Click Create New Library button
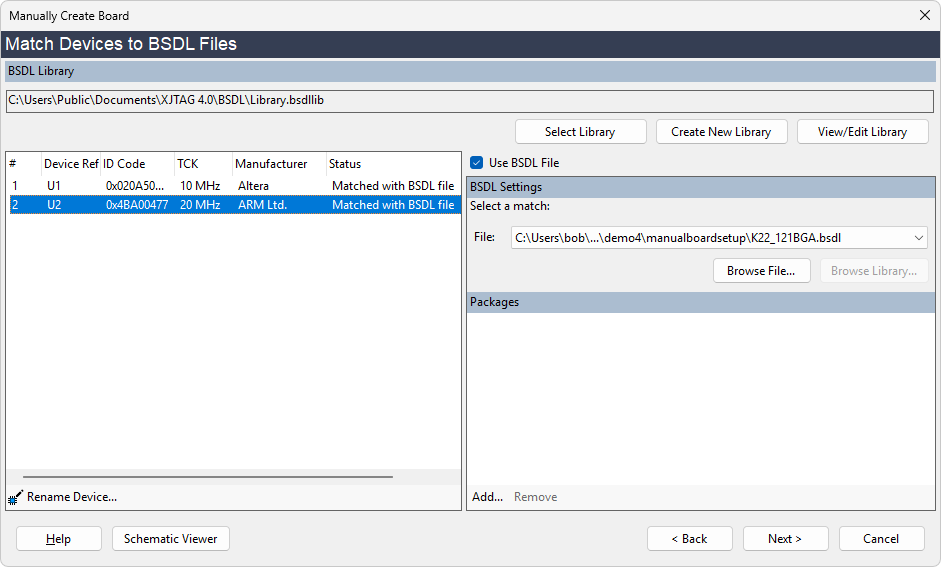This screenshot has height=567, width=941. [721, 132]
